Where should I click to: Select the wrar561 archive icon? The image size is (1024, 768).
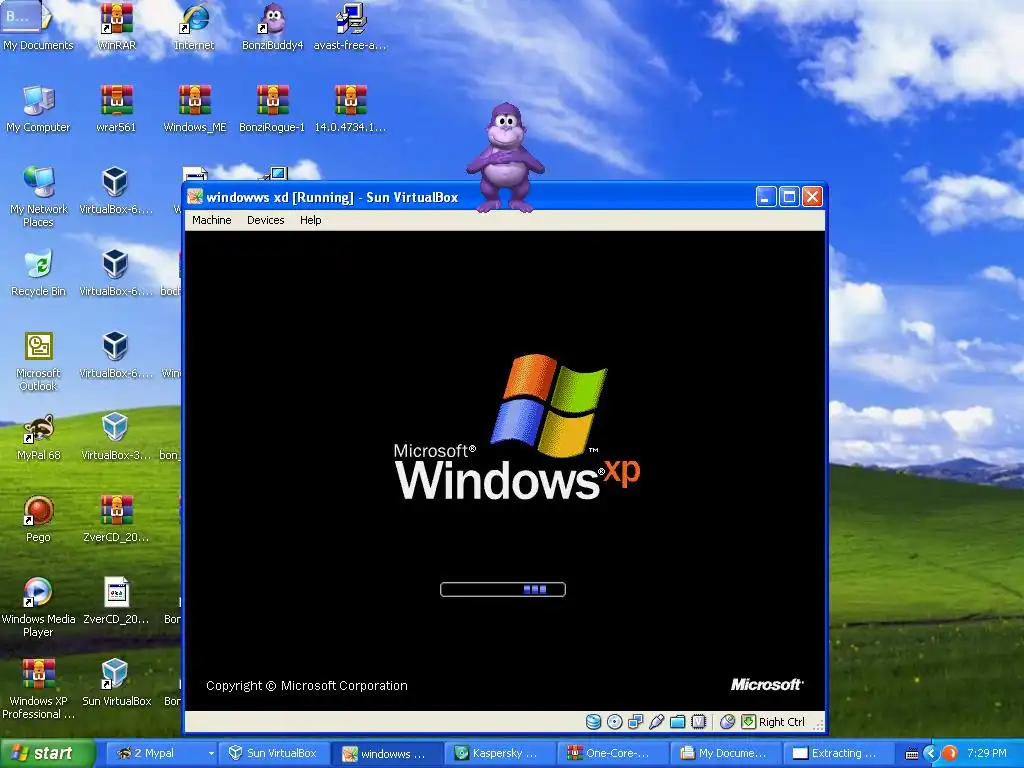116,108
